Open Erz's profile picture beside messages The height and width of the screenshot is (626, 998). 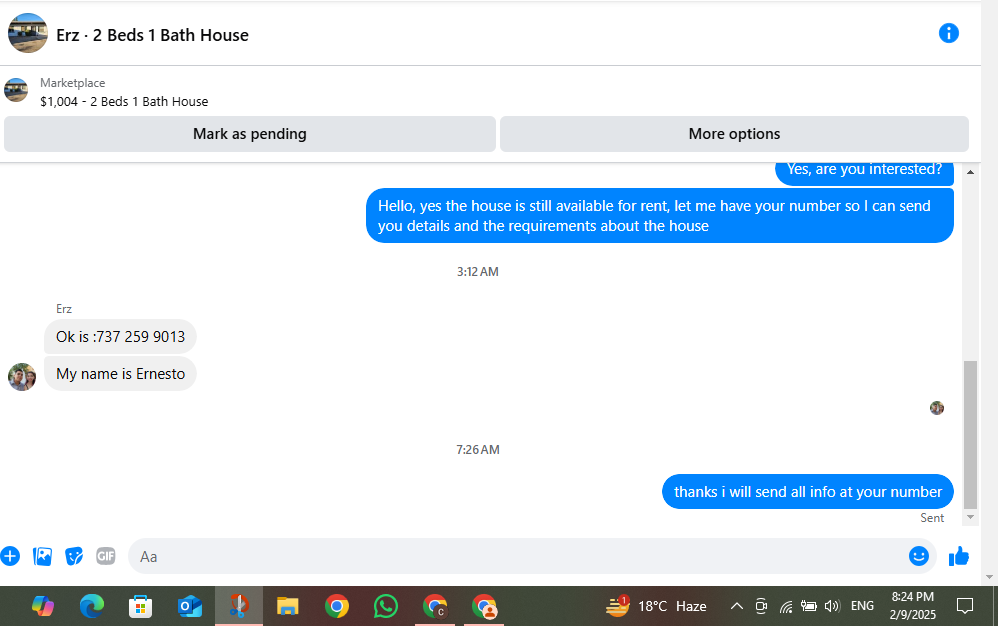[x=22, y=377]
